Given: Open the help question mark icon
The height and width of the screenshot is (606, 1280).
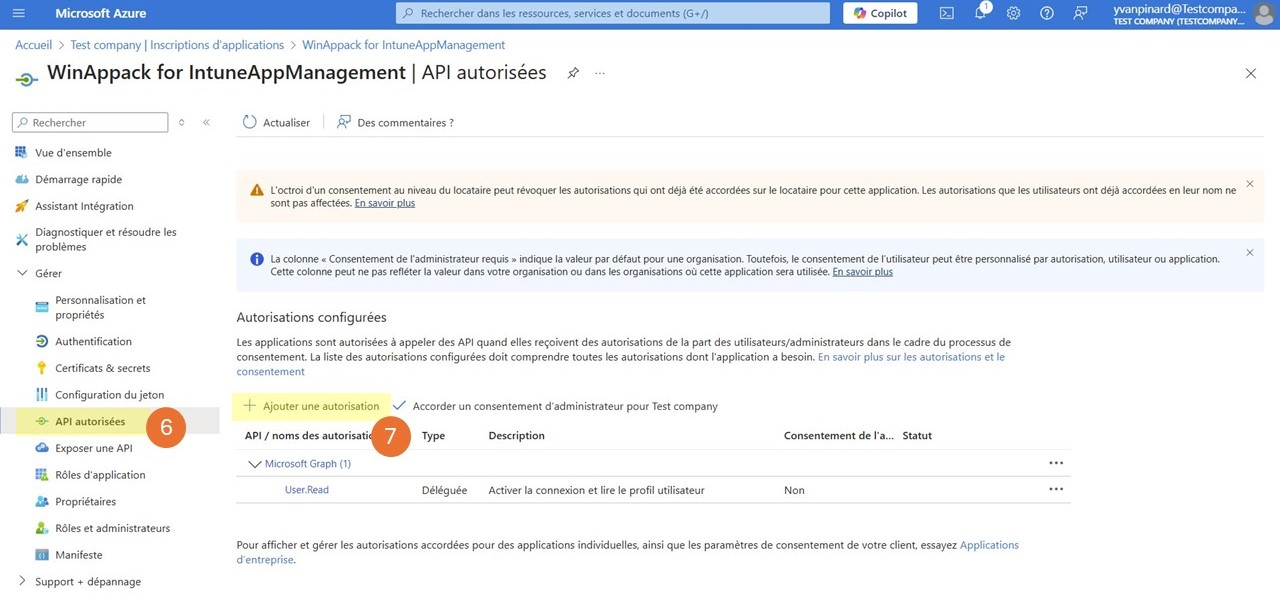Looking at the screenshot, I should pyautogui.click(x=1047, y=13).
